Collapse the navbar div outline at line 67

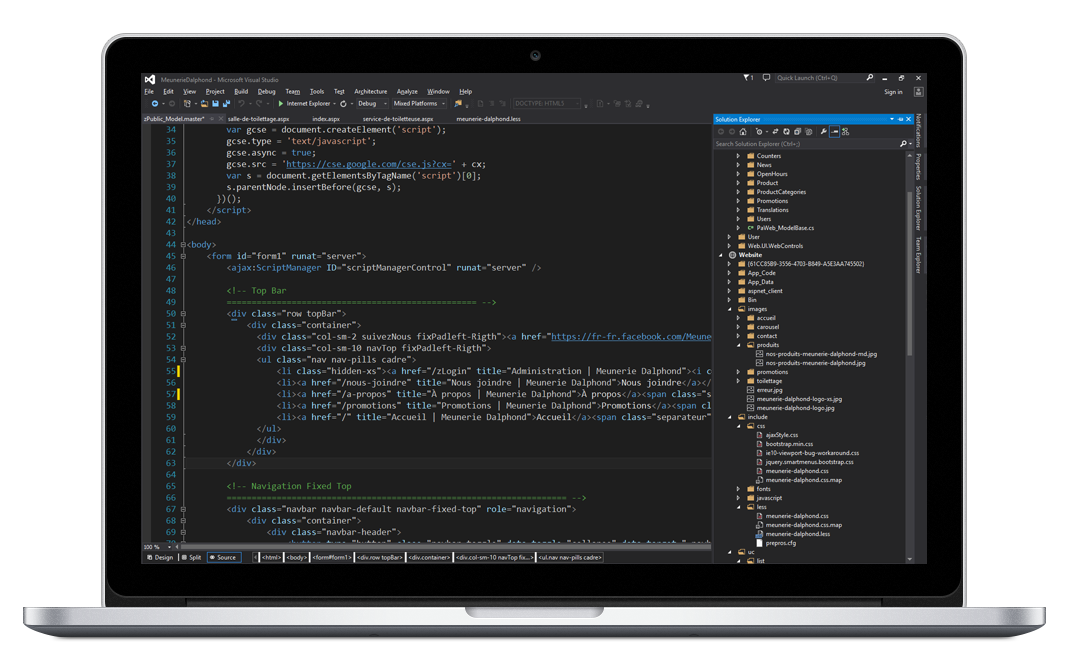(x=183, y=509)
